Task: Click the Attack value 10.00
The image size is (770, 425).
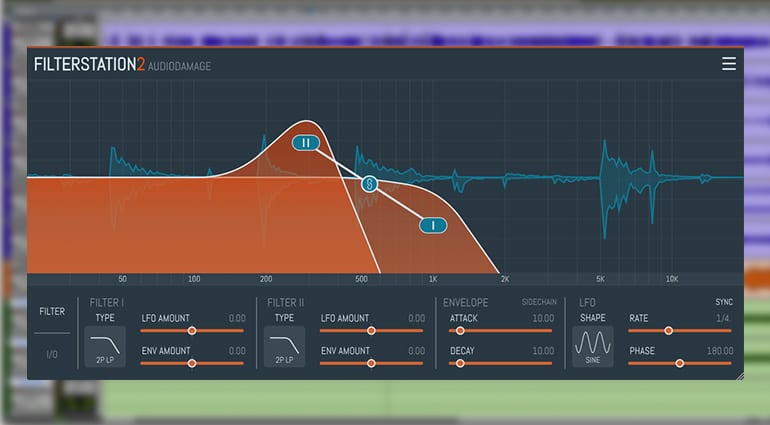Action: pyautogui.click(x=543, y=318)
